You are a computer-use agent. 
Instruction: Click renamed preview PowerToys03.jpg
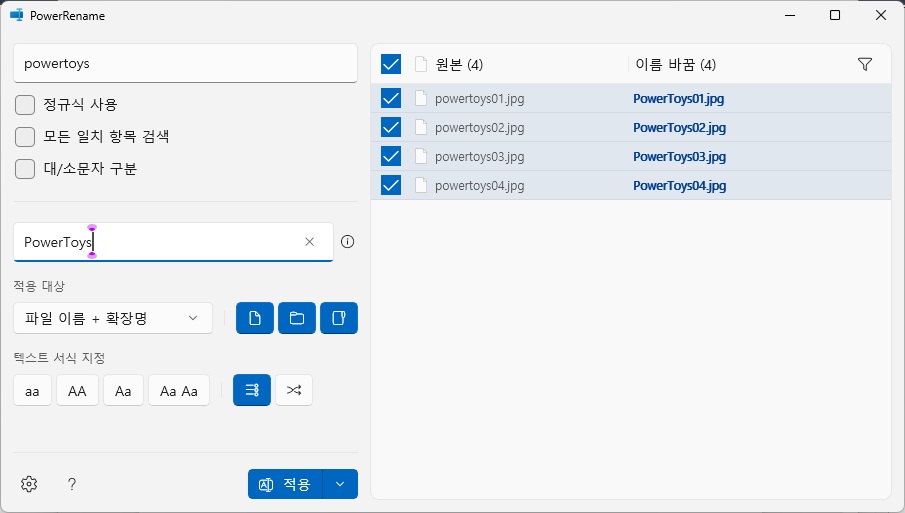pyautogui.click(x=679, y=156)
